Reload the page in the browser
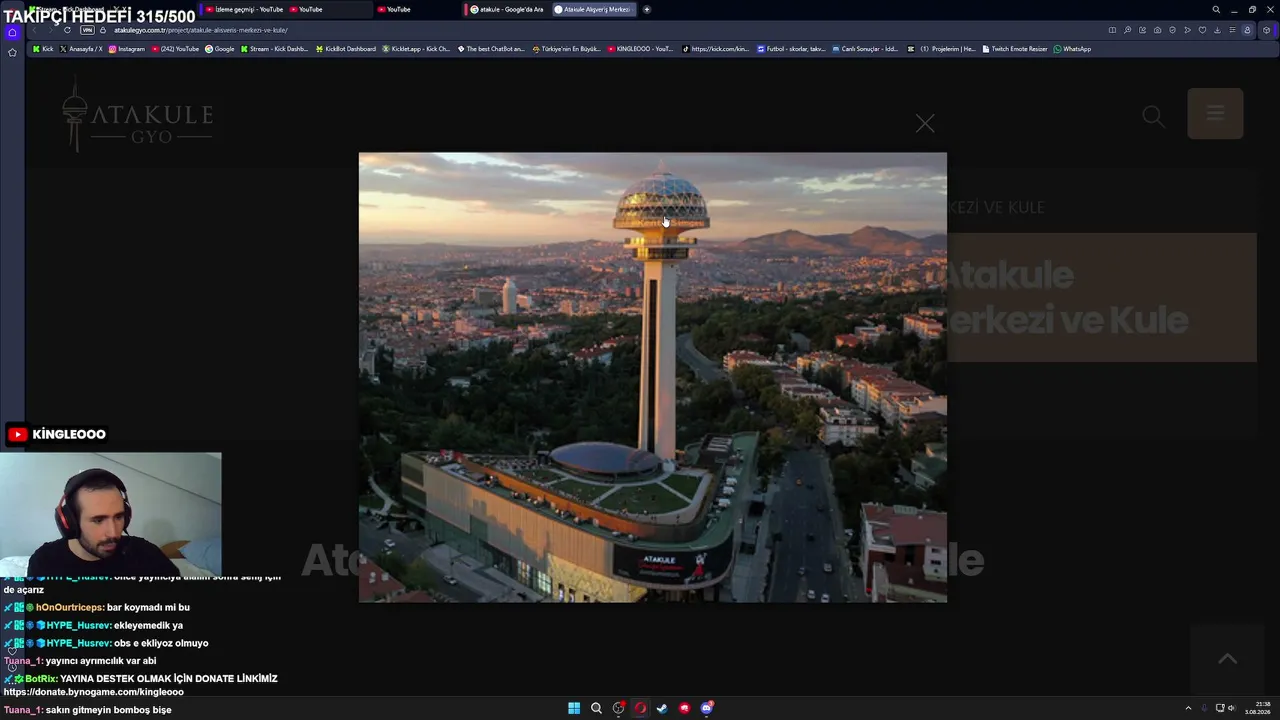Image resolution: width=1280 pixels, height=720 pixels. coord(67,30)
